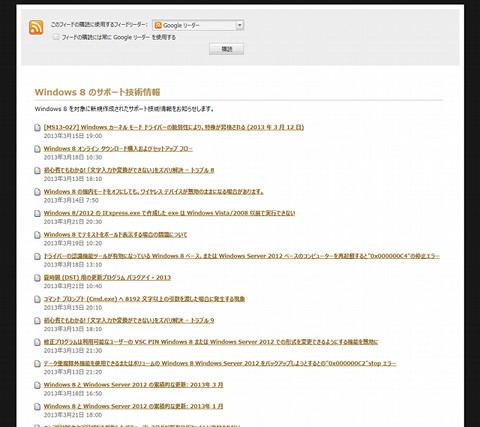Click the 'Windows 8 のサポート技術情報' feed title
Image resolution: width=480 pixels, height=427 pixels.
click(x=97, y=92)
